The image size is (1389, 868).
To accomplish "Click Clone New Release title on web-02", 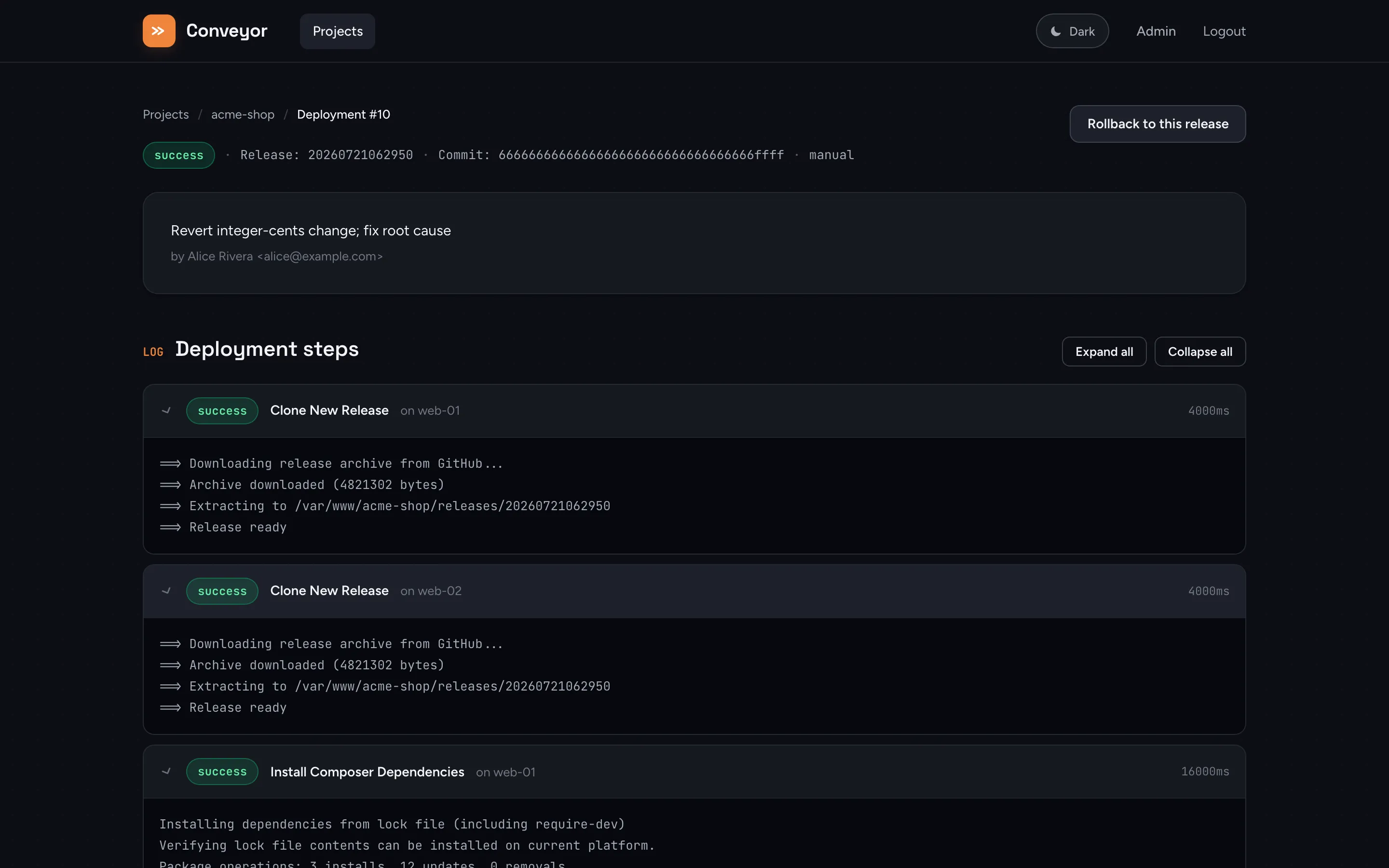I will tap(329, 591).
